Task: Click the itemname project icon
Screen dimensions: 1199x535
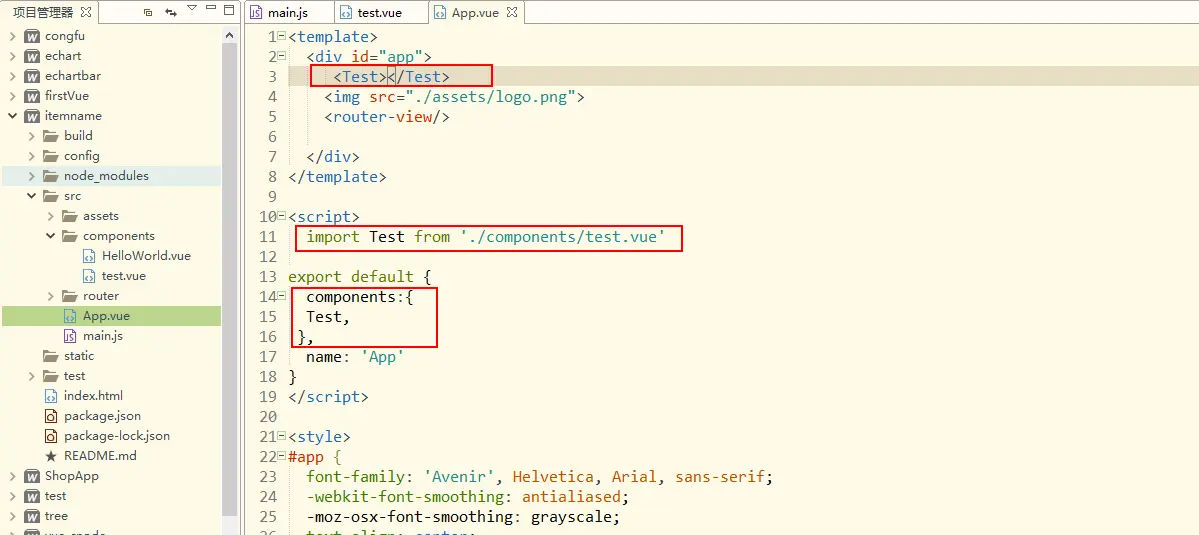Action: [x=32, y=116]
